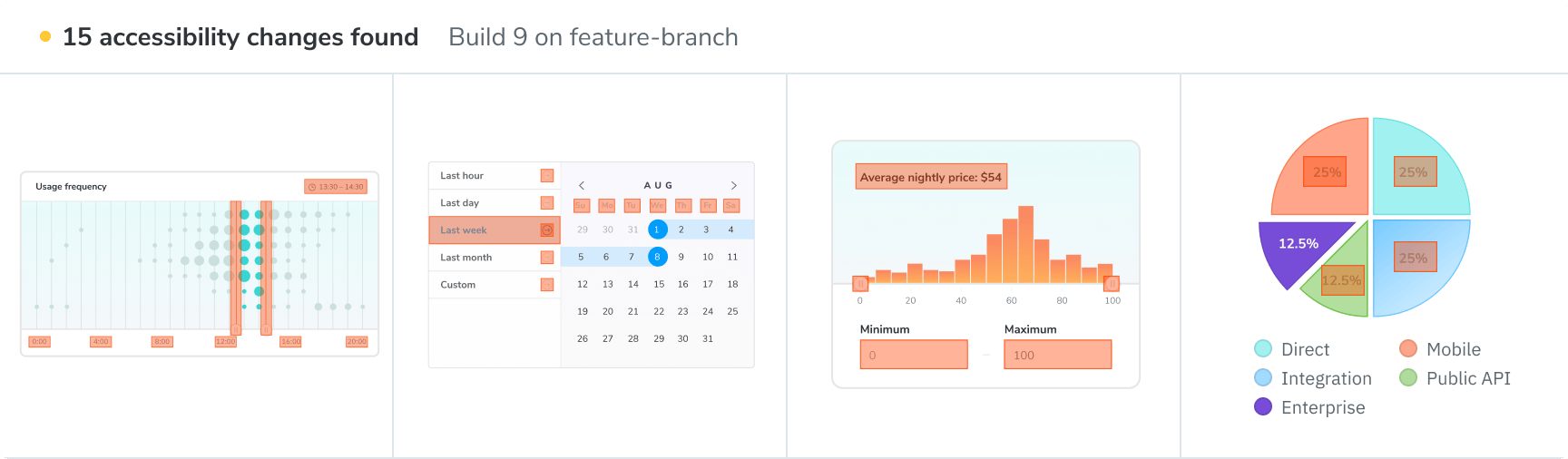
Task: Select the Last day preset option
Action: point(460,203)
